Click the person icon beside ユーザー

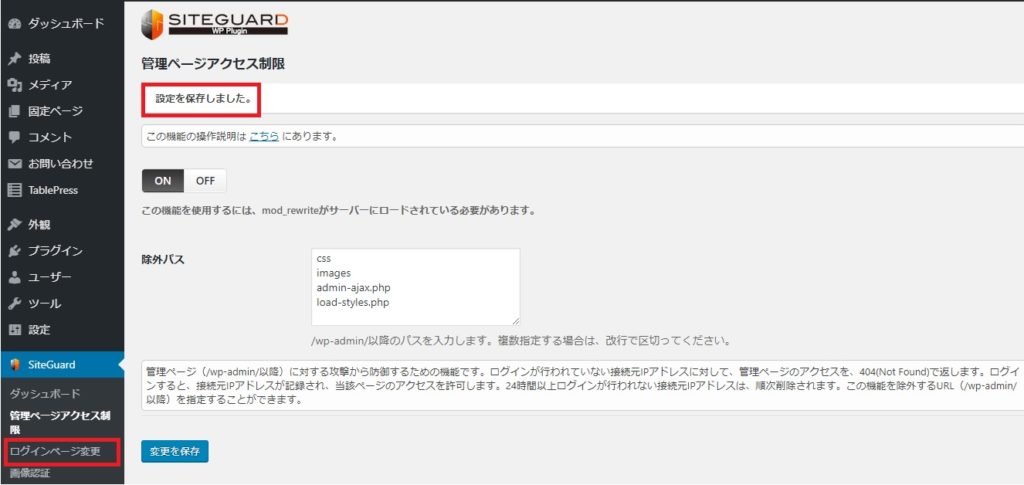click(x=14, y=277)
